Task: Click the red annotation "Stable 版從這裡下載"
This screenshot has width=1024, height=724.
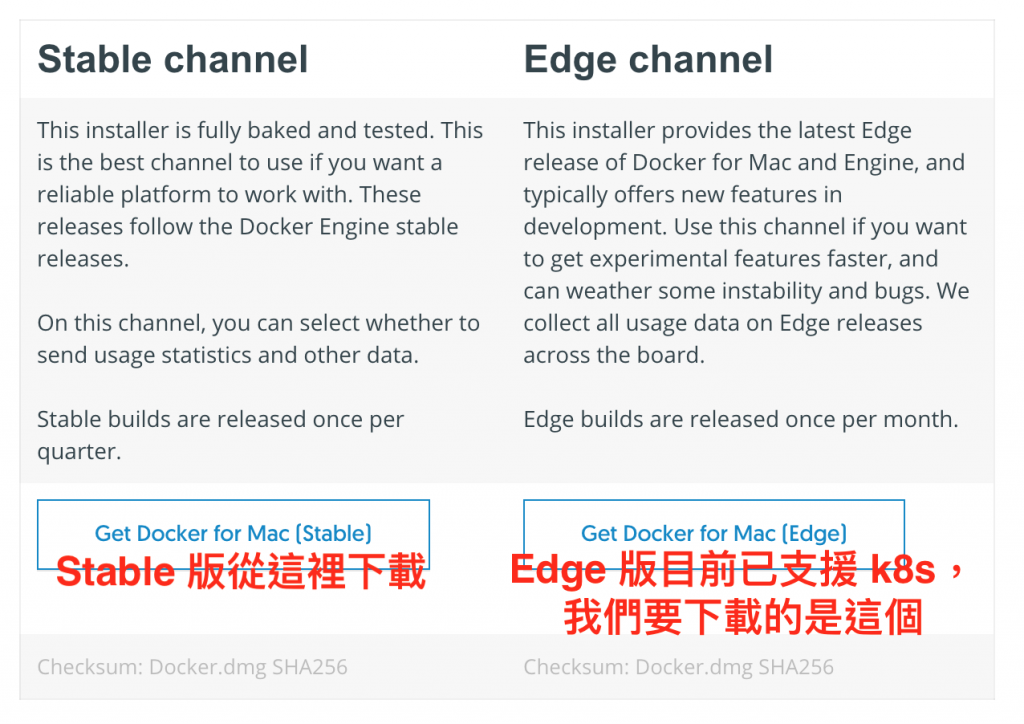Action: coord(241,571)
